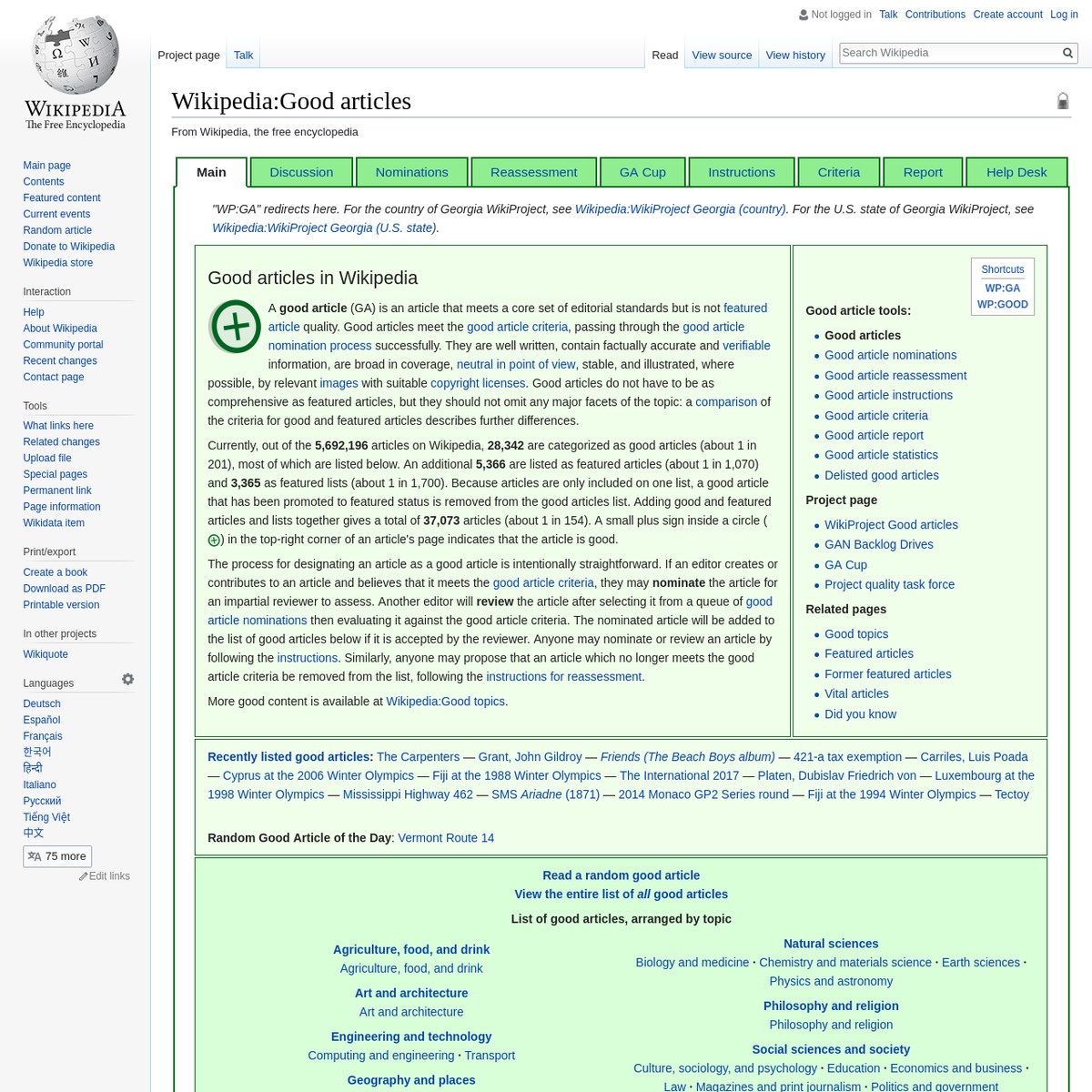Switch to the Tiếng Việt language version

point(46,817)
